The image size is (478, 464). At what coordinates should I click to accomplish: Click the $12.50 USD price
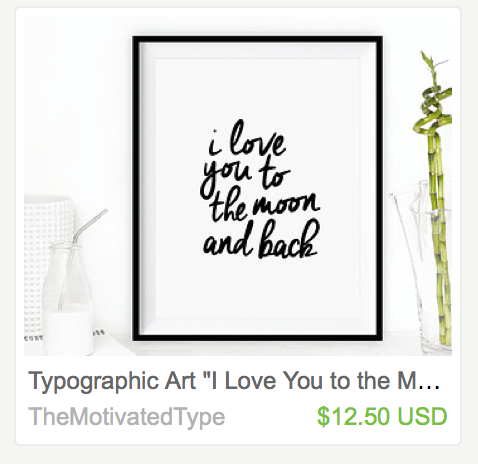tap(382, 416)
